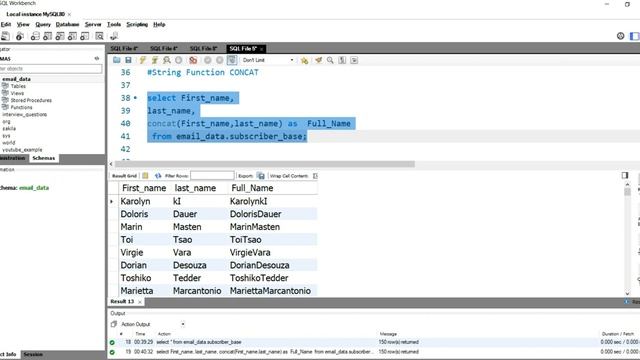The width and height of the screenshot is (640, 360).
Task: Toggle Wrap Cell Content icon
Action: (x=315, y=176)
